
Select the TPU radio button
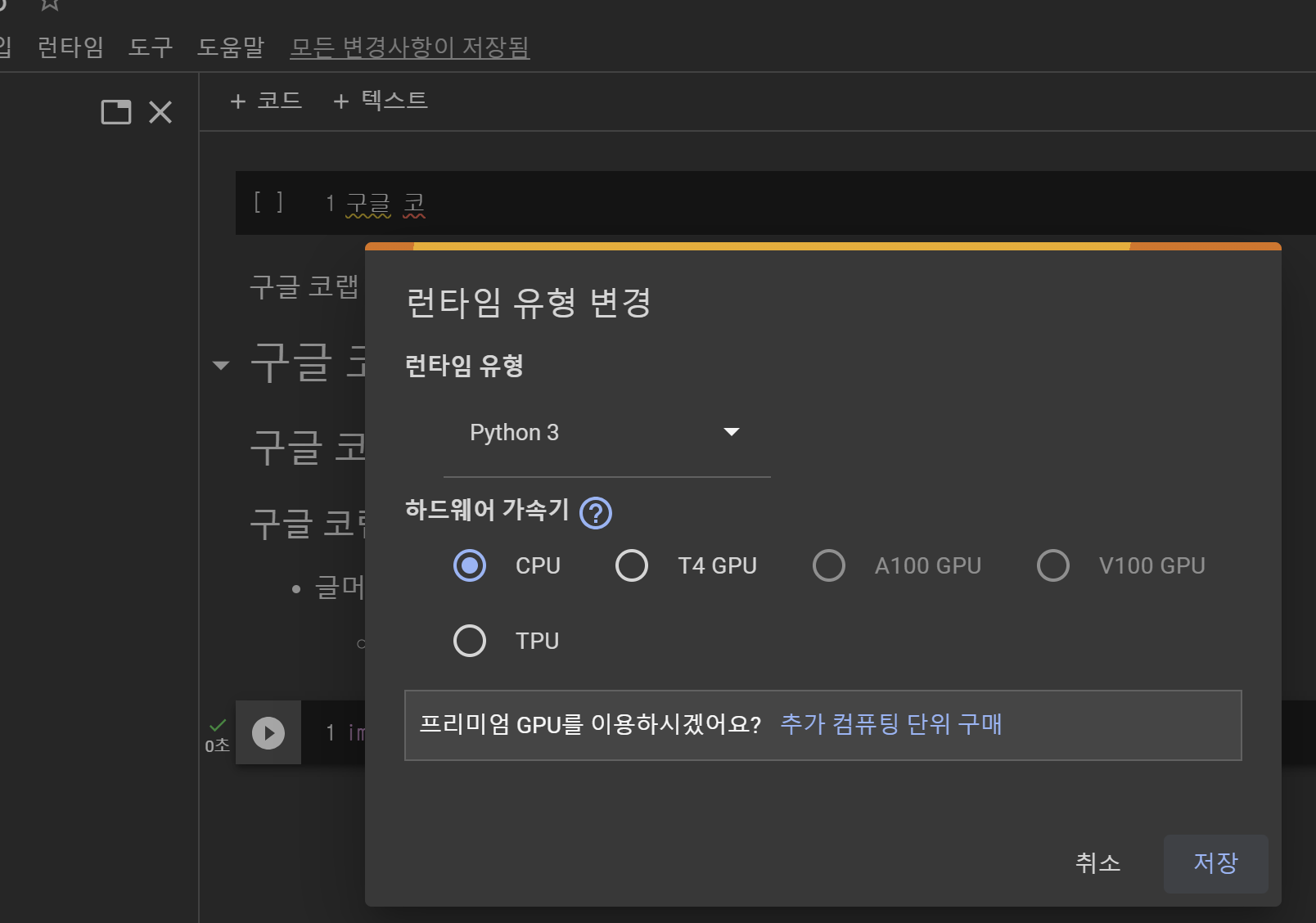pyautogui.click(x=470, y=641)
